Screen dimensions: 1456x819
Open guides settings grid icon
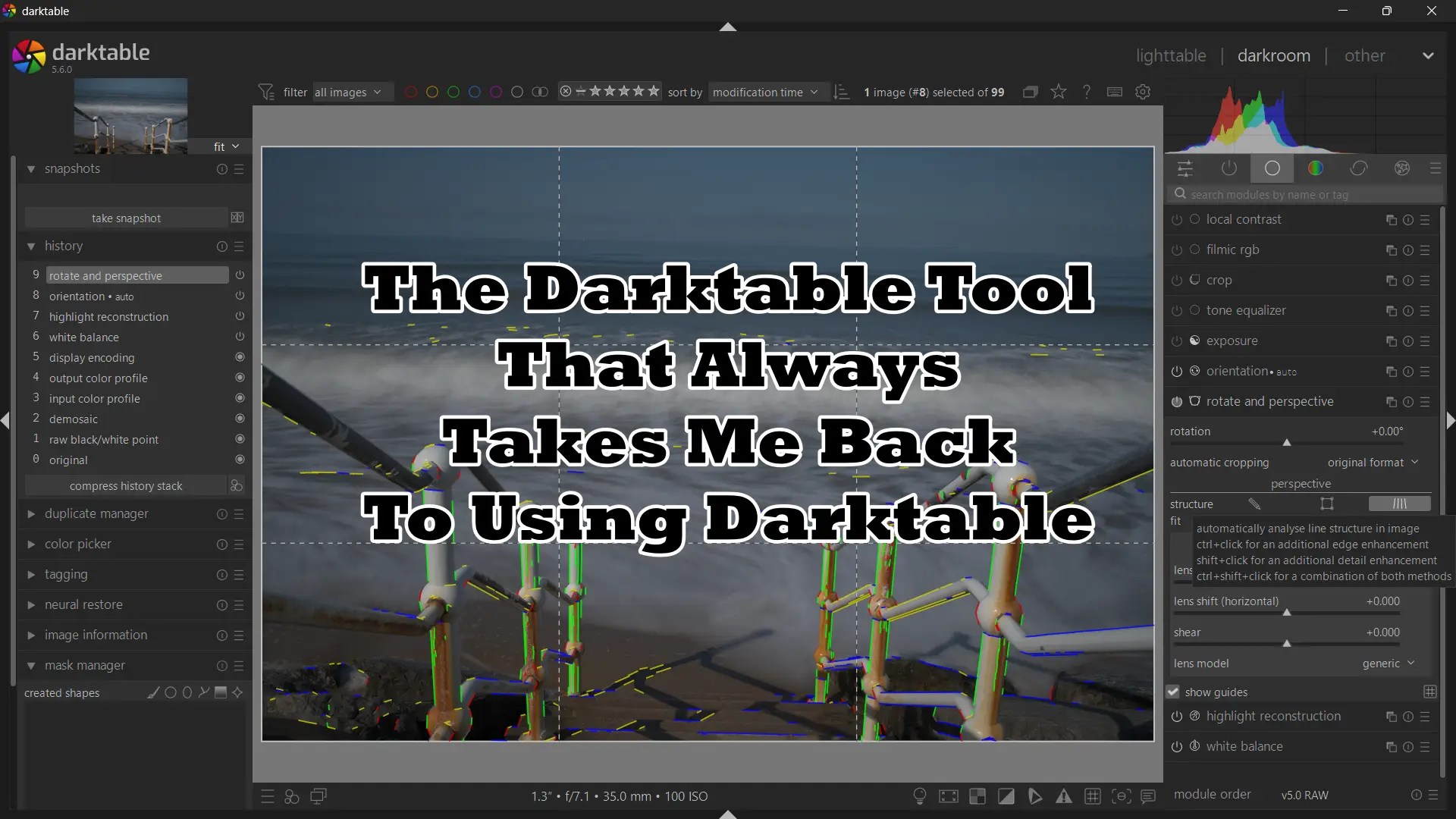1429,692
